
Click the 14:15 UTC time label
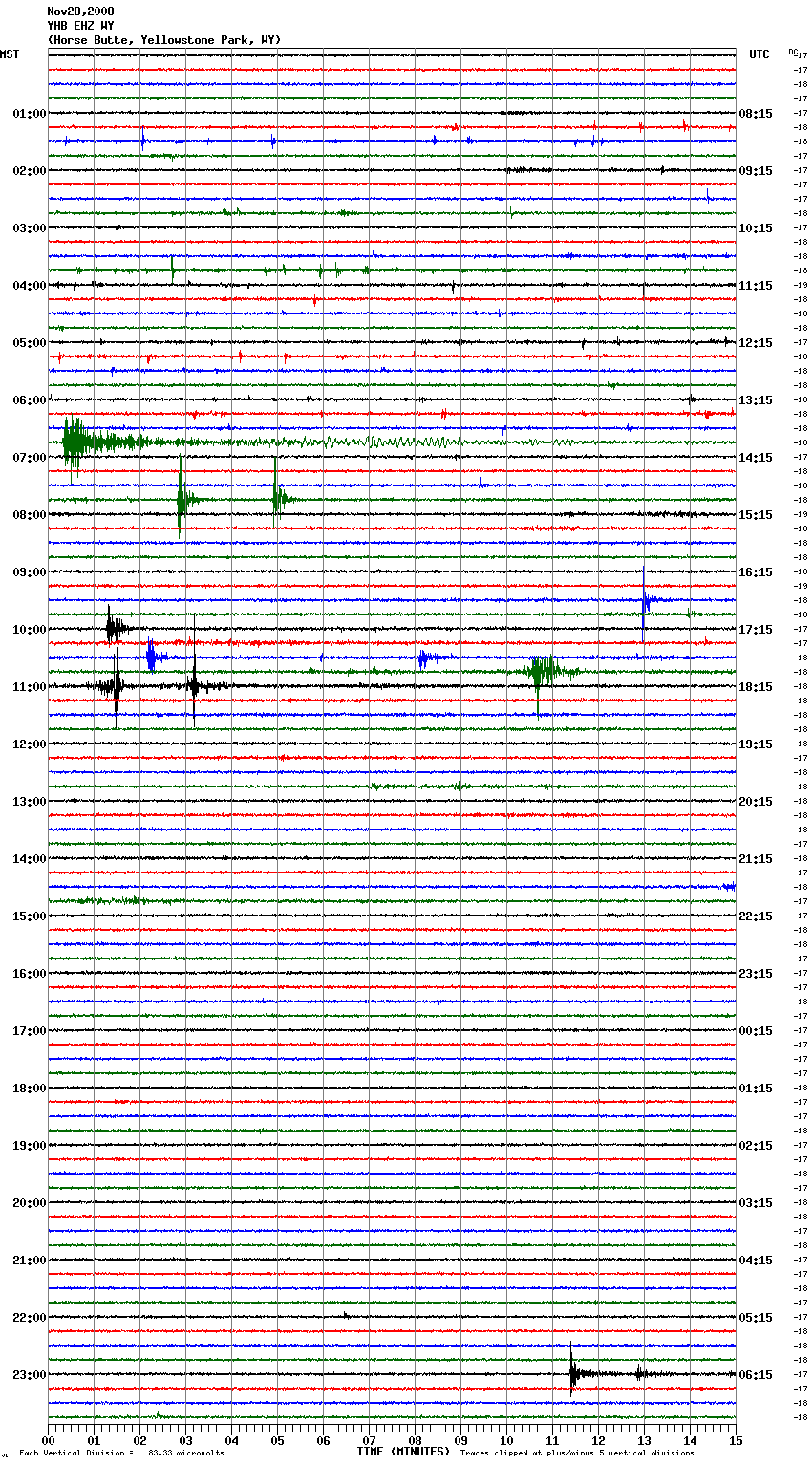coord(756,458)
